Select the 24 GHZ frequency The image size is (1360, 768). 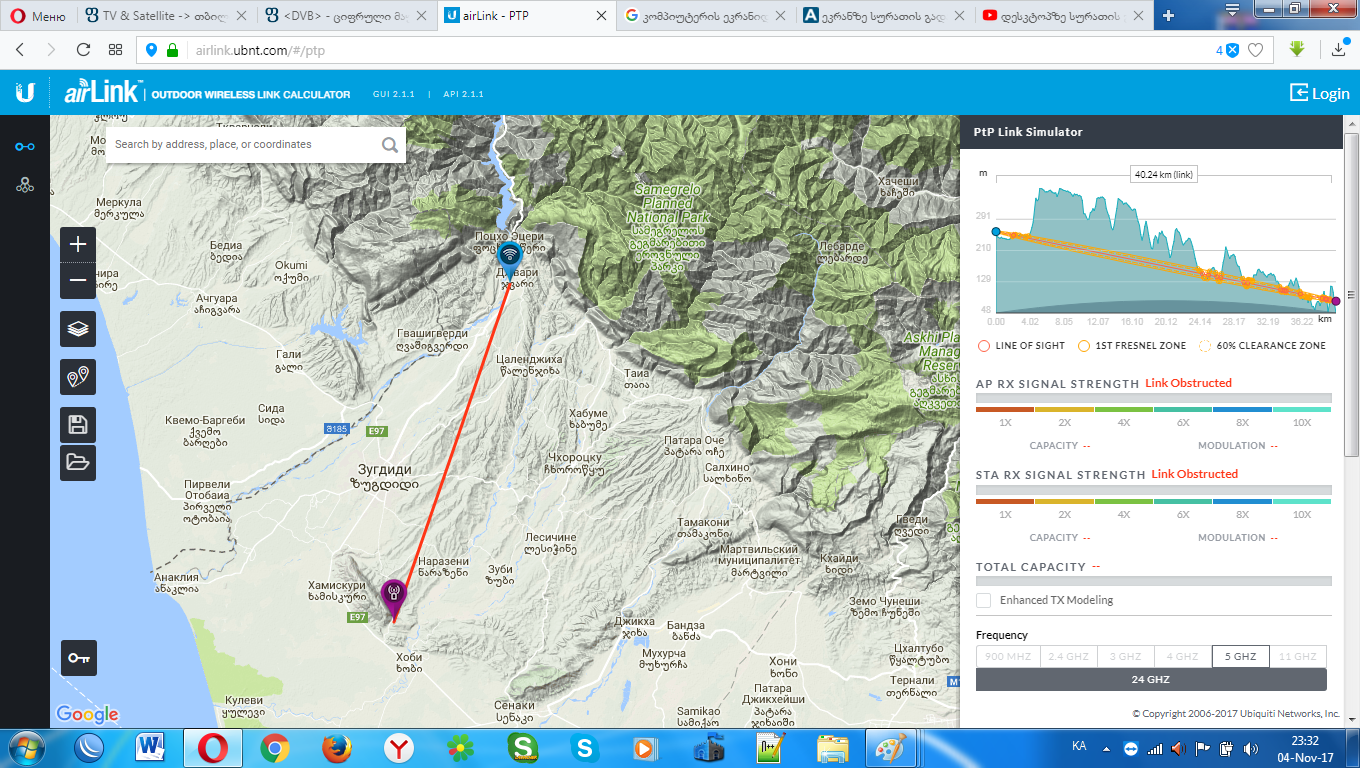[1151, 680]
